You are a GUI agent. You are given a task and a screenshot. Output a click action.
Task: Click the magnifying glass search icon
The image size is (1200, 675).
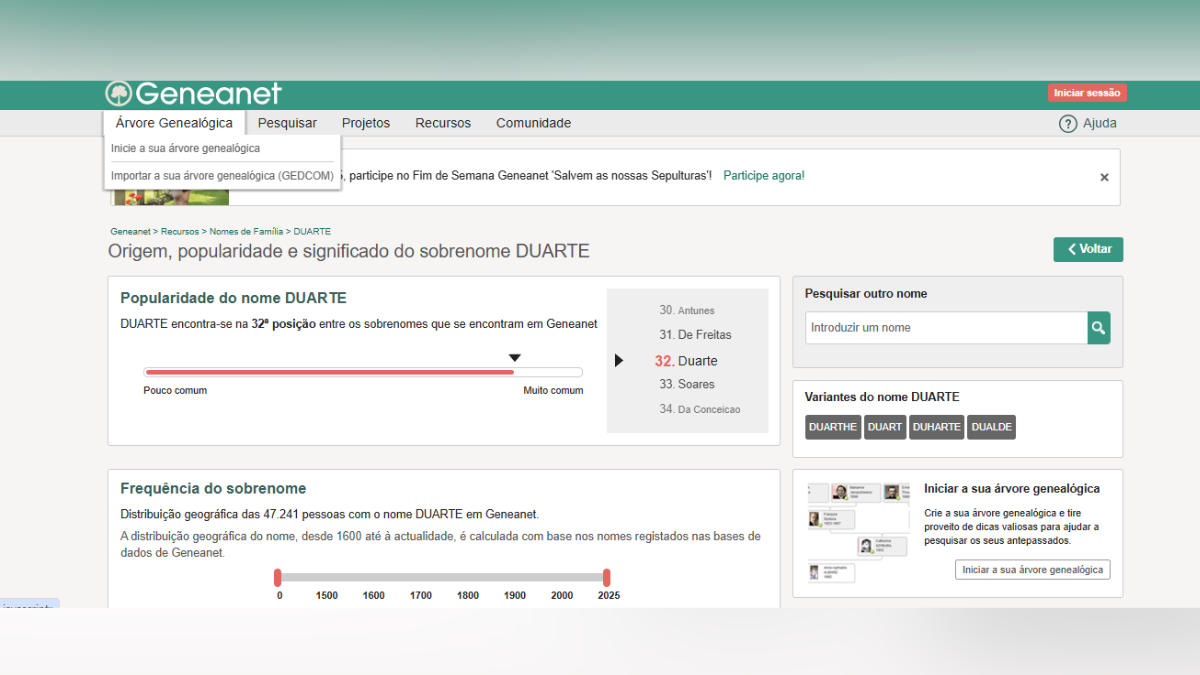point(1098,328)
